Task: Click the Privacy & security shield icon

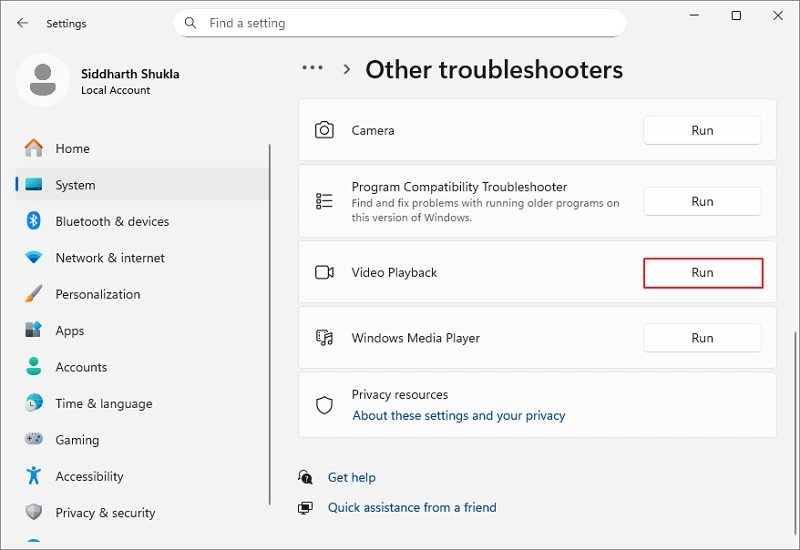Action: point(34,512)
